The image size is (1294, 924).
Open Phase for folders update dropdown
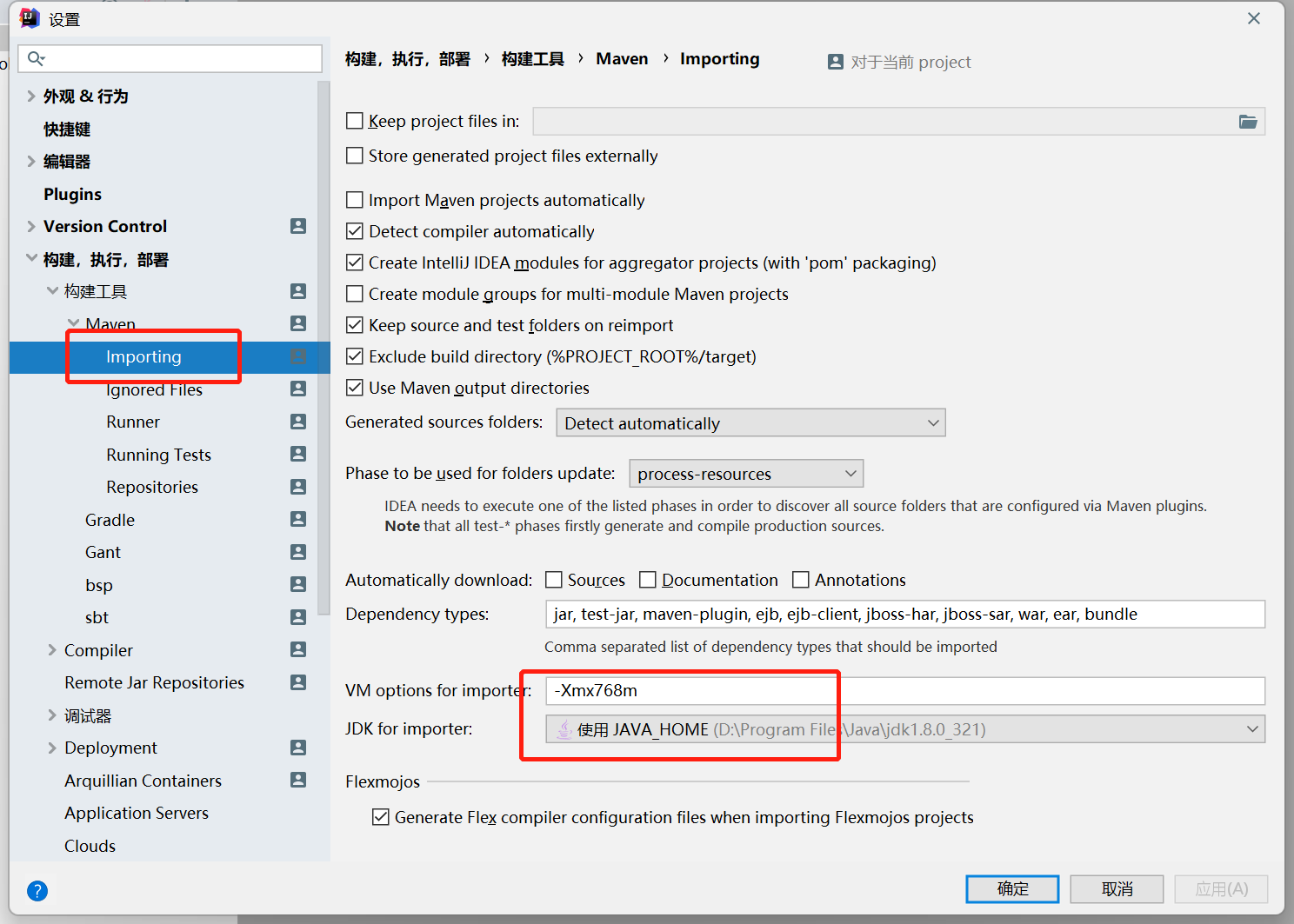pyautogui.click(x=746, y=474)
